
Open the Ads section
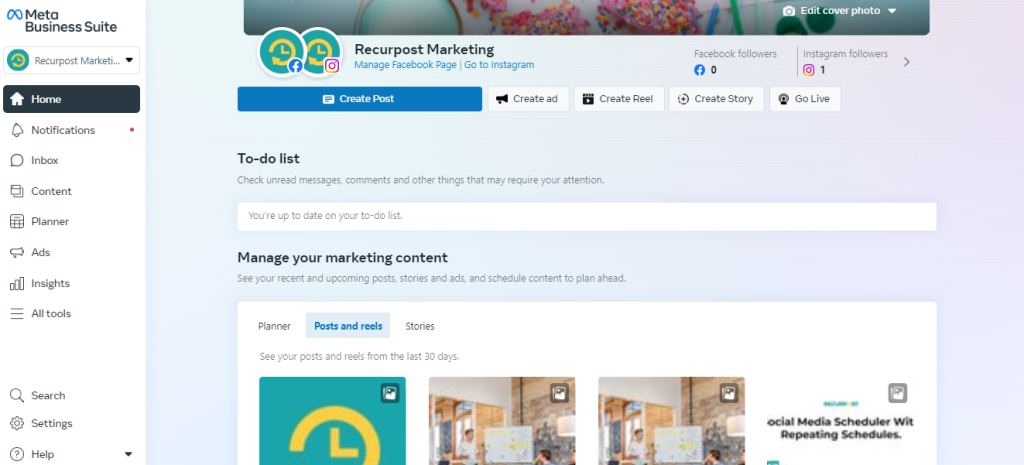point(71,252)
